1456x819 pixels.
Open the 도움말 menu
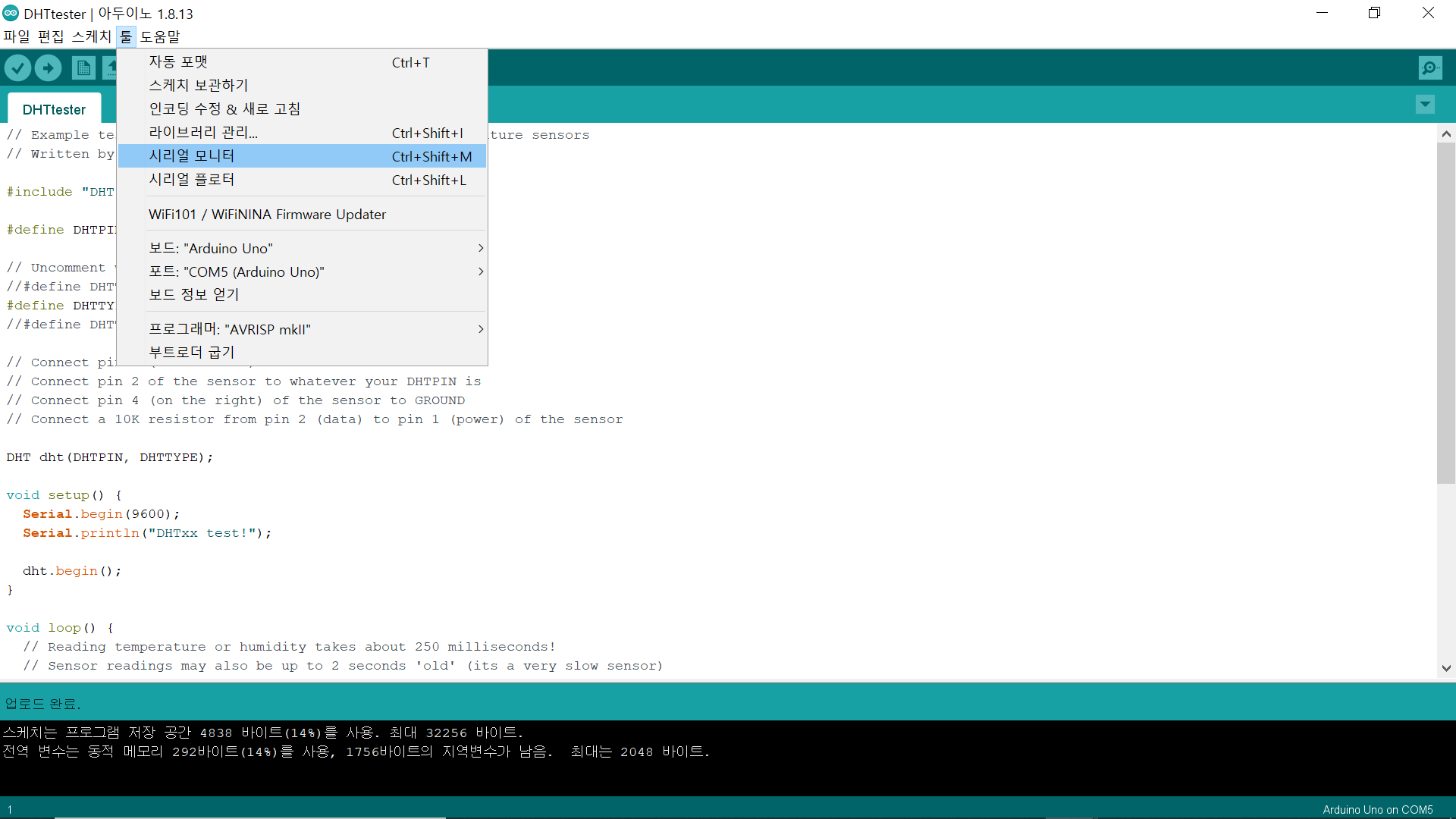(160, 36)
